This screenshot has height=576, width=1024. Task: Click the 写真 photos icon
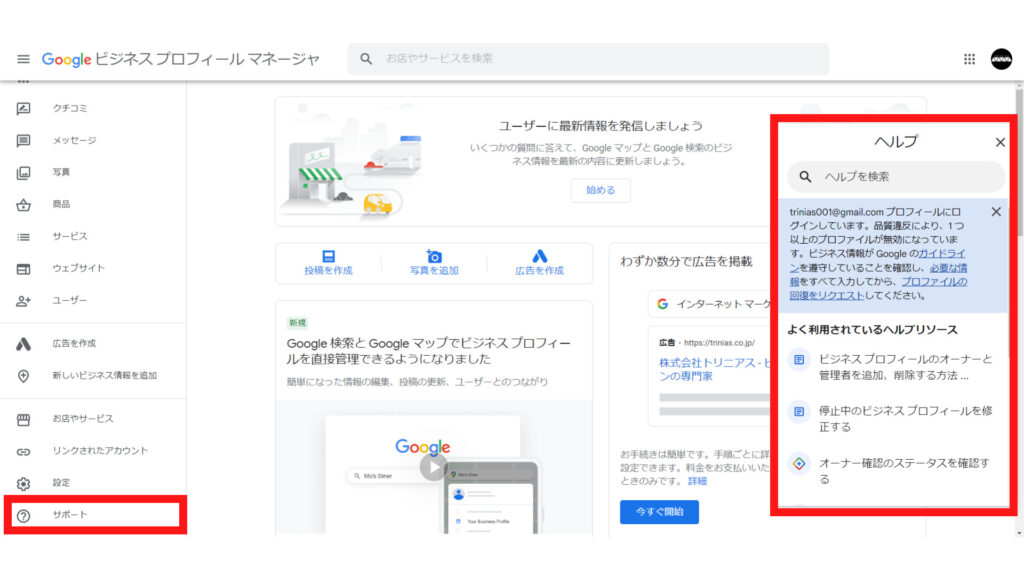point(24,172)
